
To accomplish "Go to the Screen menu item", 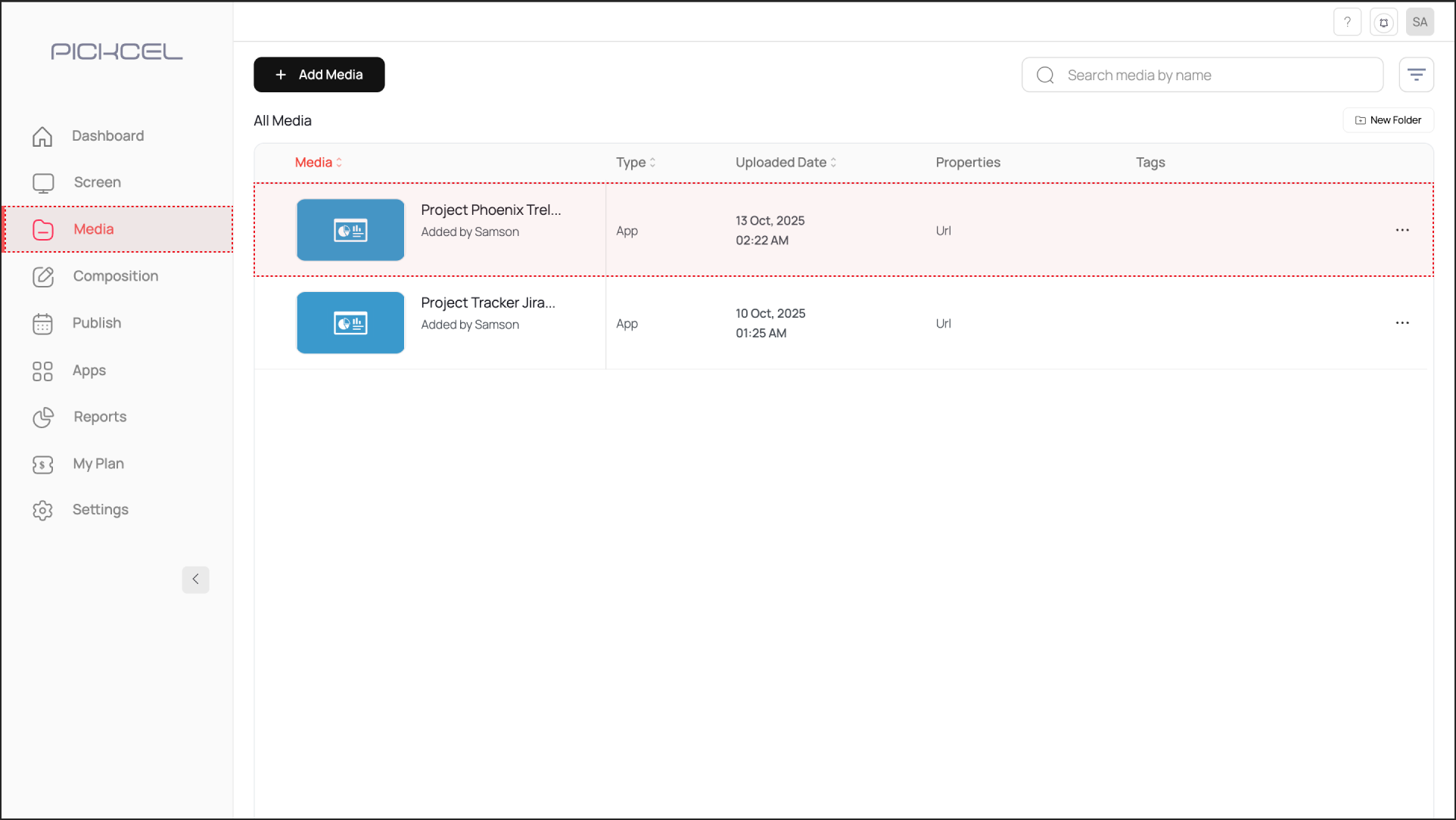I will [97, 182].
